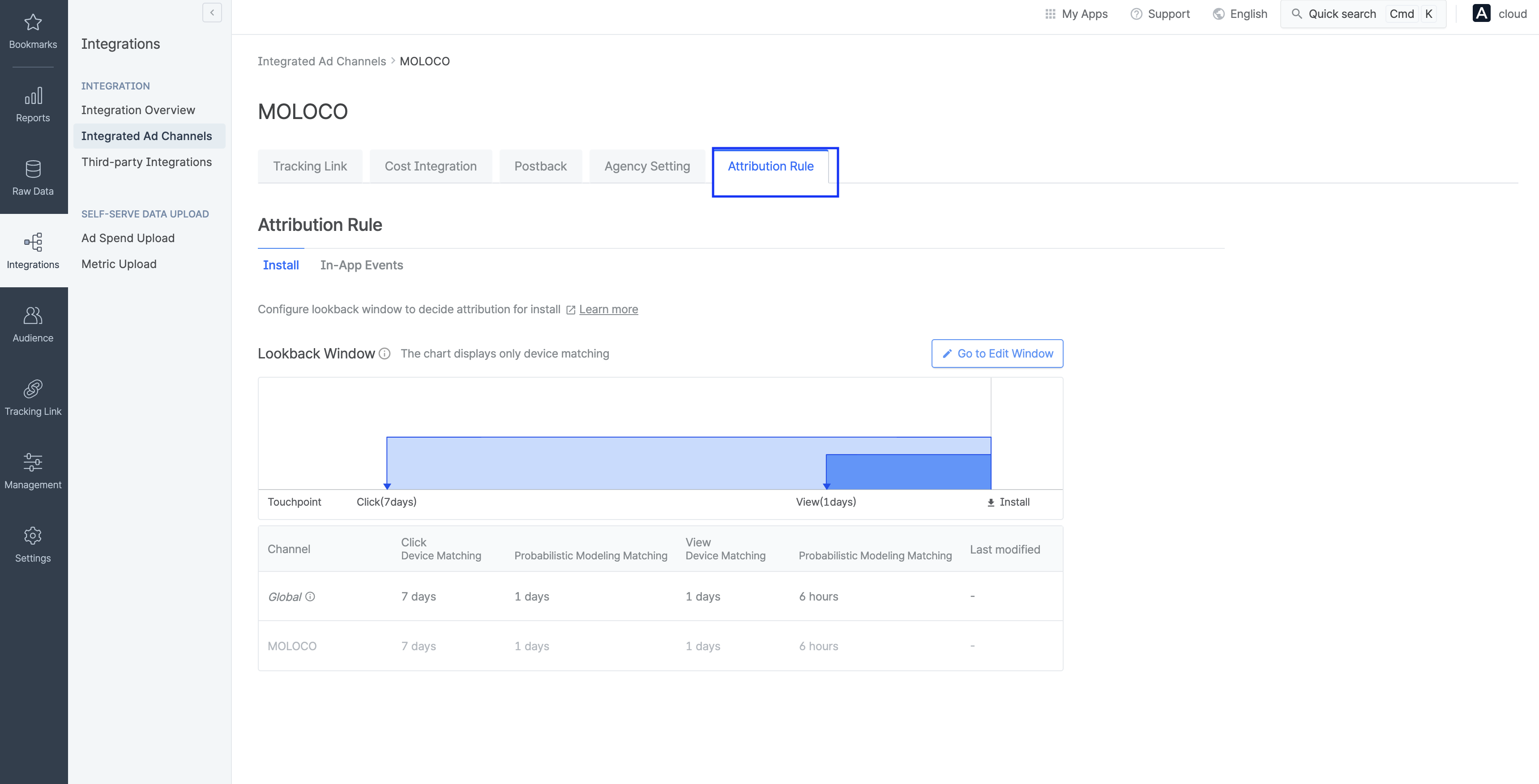The height and width of the screenshot is (784, 1539).
Task: Select the Integrations sidebar icon
Action: [x=33, y=243]
